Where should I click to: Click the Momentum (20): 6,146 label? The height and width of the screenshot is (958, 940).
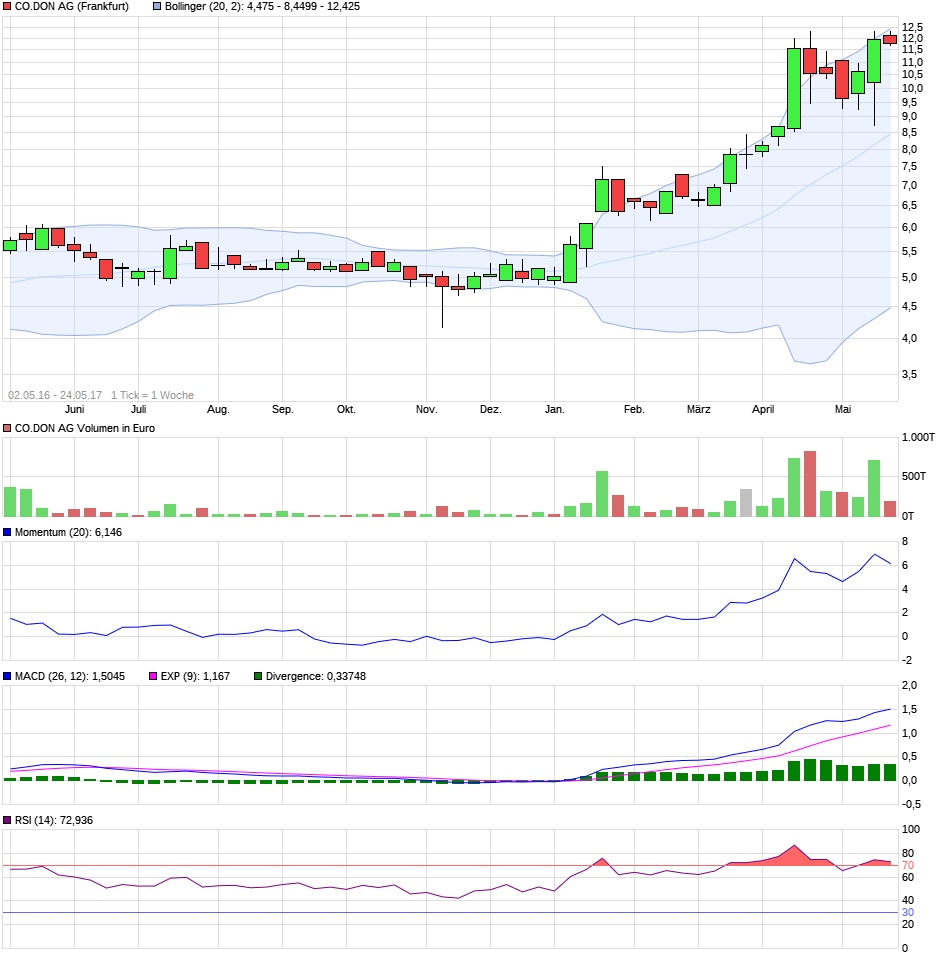(x=68, y=533)
